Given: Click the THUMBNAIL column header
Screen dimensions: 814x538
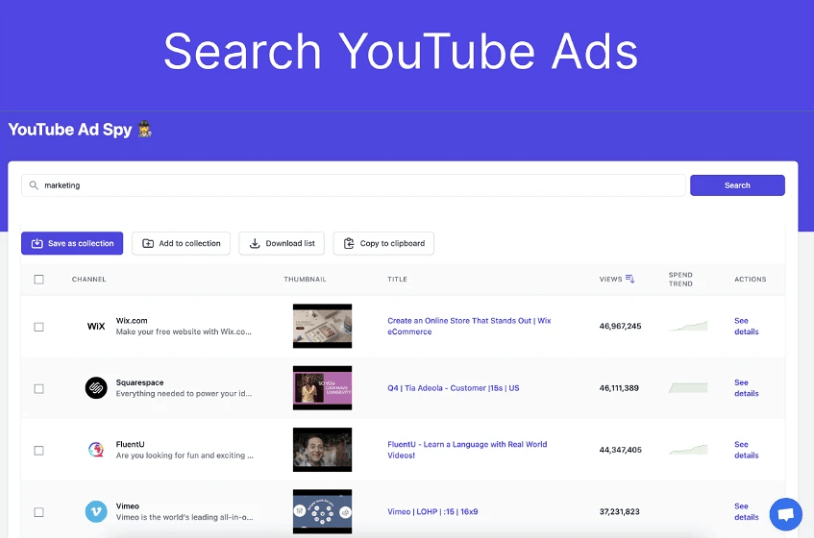Looking at the screenshot, I should click(x=305, y=279).
